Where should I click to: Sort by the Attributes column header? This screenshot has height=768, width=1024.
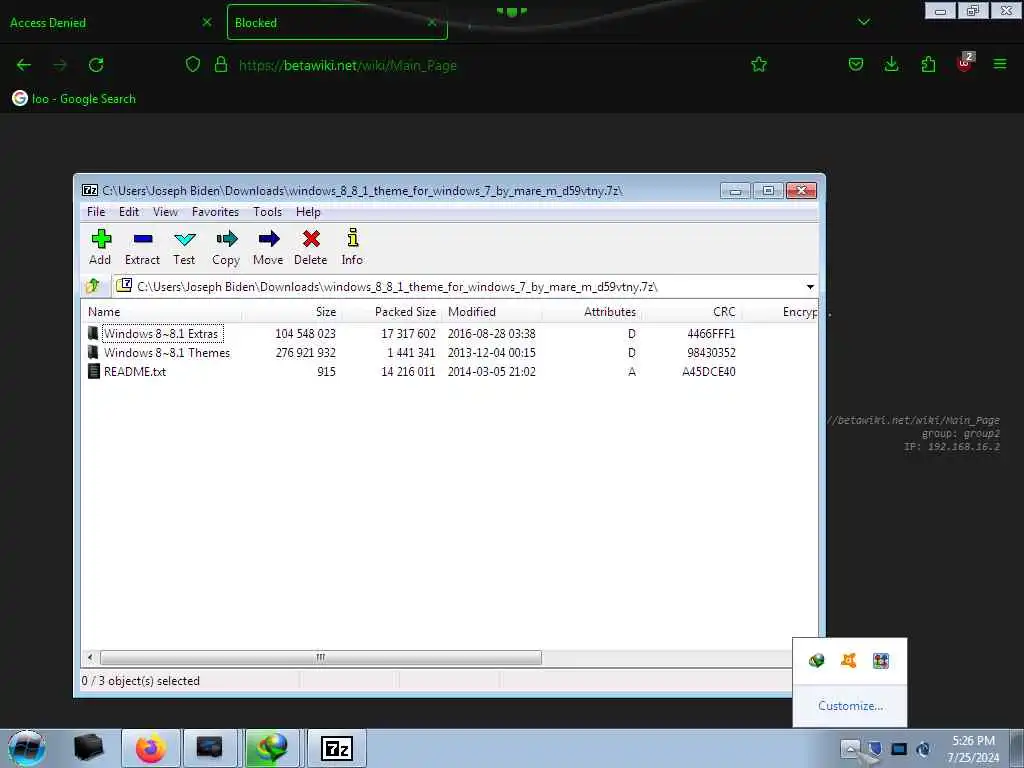tap(592, 312)
